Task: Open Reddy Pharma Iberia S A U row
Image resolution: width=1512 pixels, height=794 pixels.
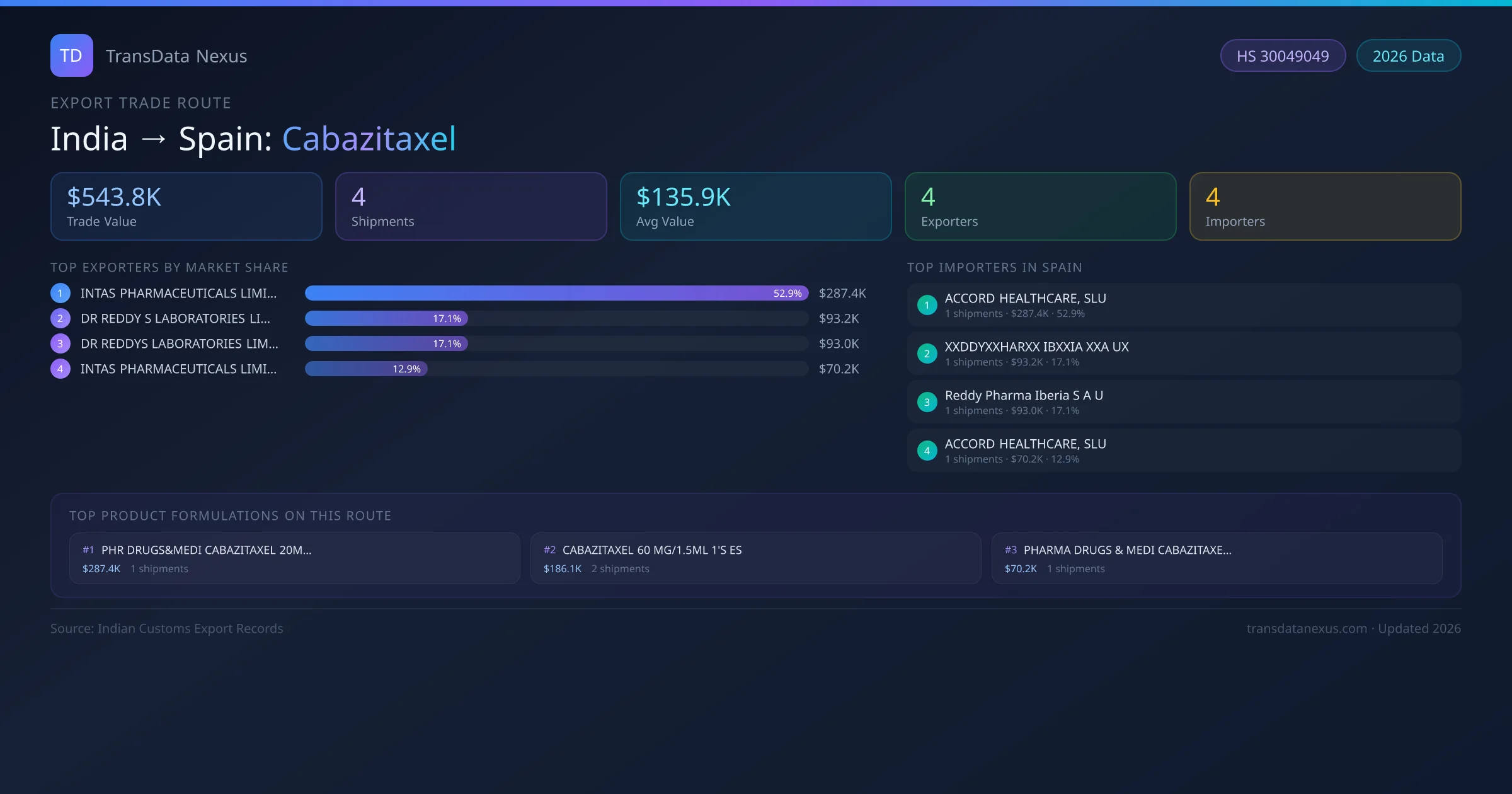Action: pyautogui.click(x=1184, y=402)
